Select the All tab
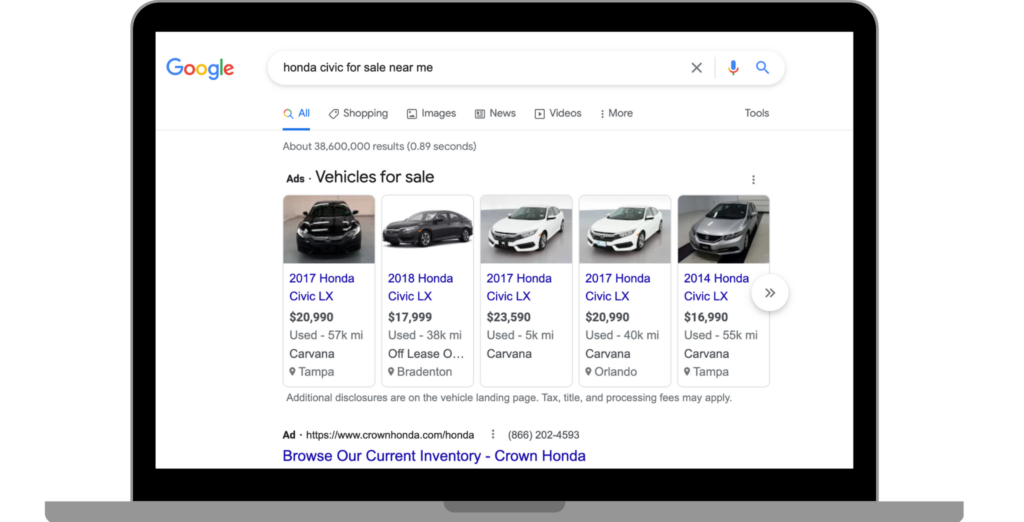 (296, 114)
